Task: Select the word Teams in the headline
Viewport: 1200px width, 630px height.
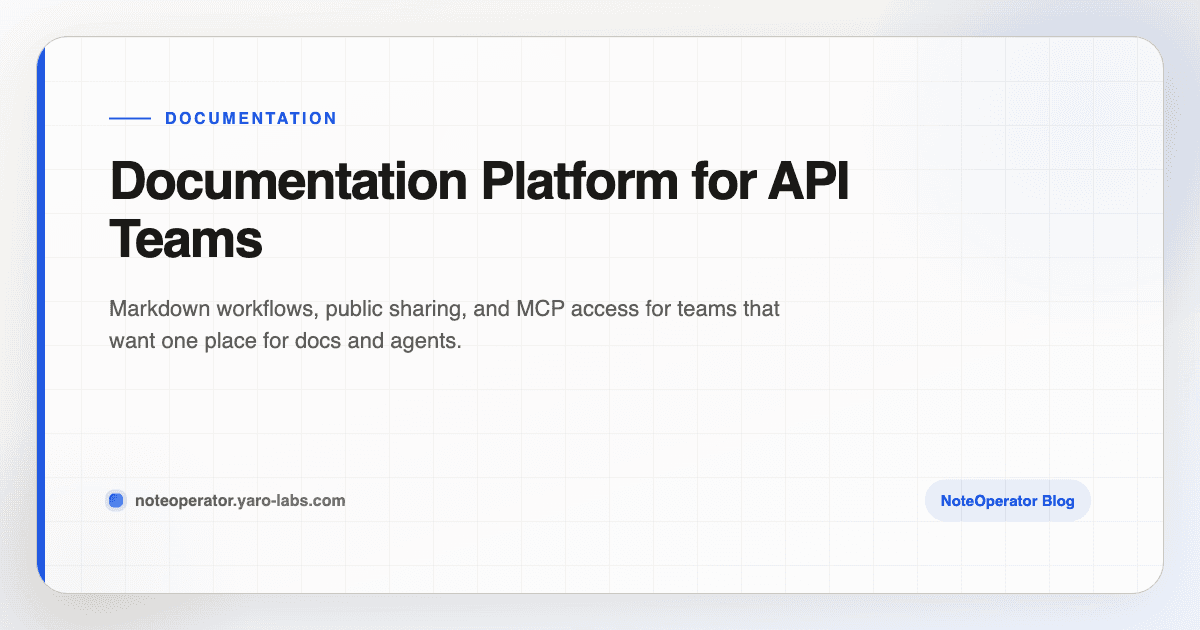Action: tap(184, 240)
